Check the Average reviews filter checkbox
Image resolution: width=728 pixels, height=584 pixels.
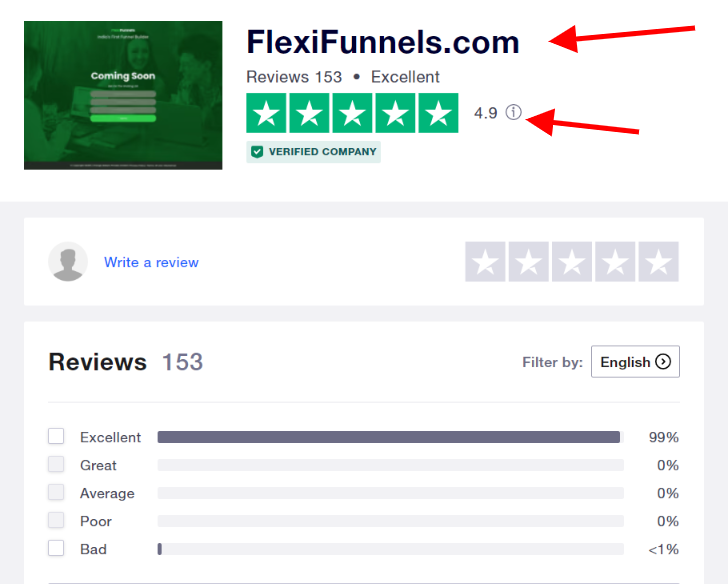pyautogui.click(x=56, y=492)
